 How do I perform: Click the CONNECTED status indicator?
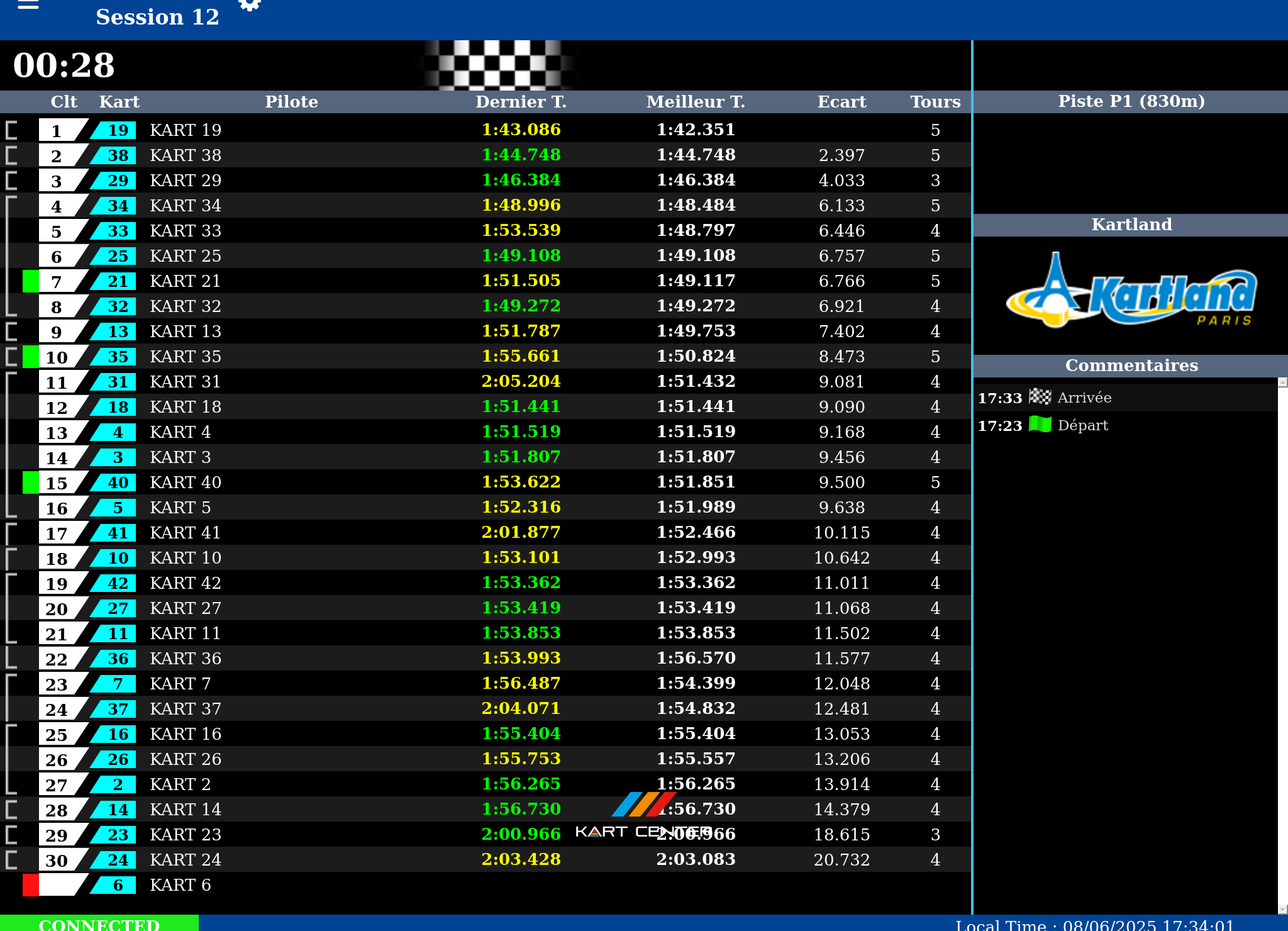tap(99, 924)
